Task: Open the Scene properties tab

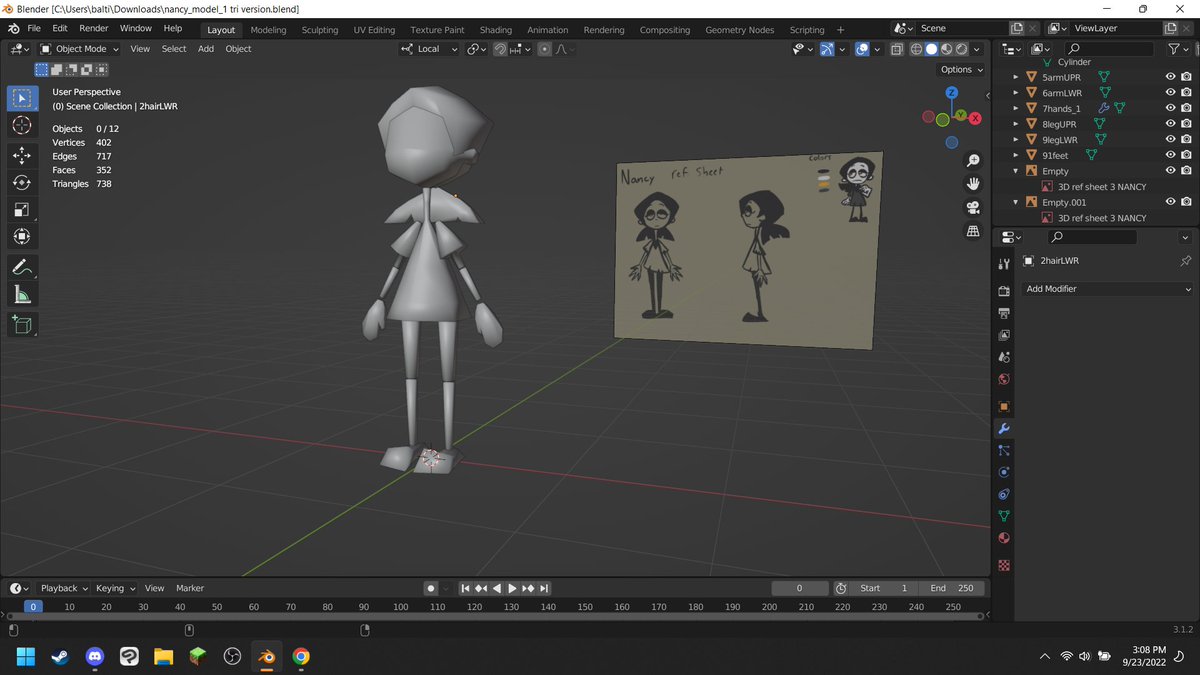Action: point(1004,357)
